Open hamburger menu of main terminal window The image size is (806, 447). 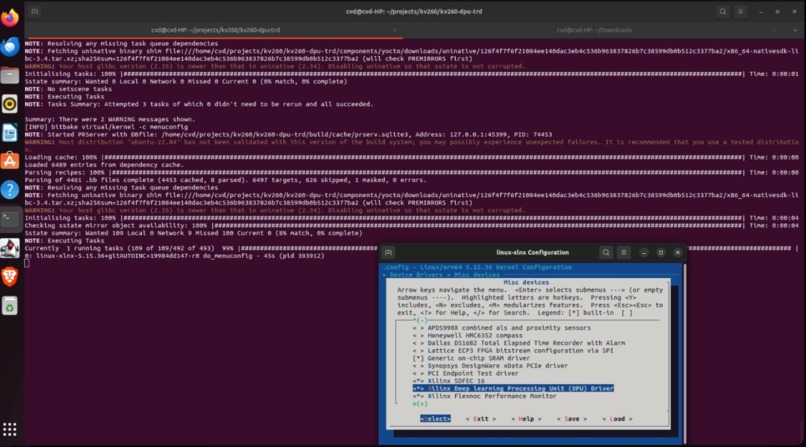pos(740,11)
